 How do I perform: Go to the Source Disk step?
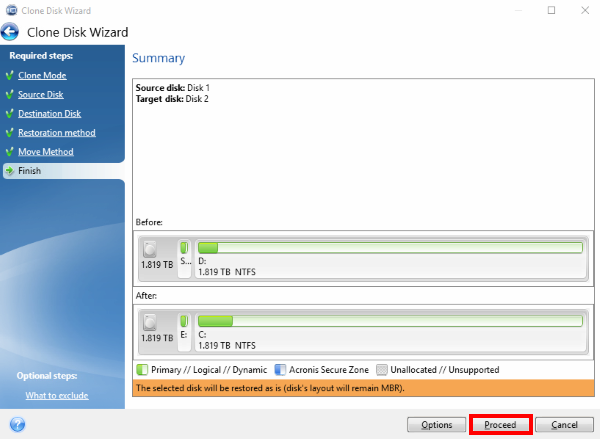pyautogui.click(x=40, y=94)
